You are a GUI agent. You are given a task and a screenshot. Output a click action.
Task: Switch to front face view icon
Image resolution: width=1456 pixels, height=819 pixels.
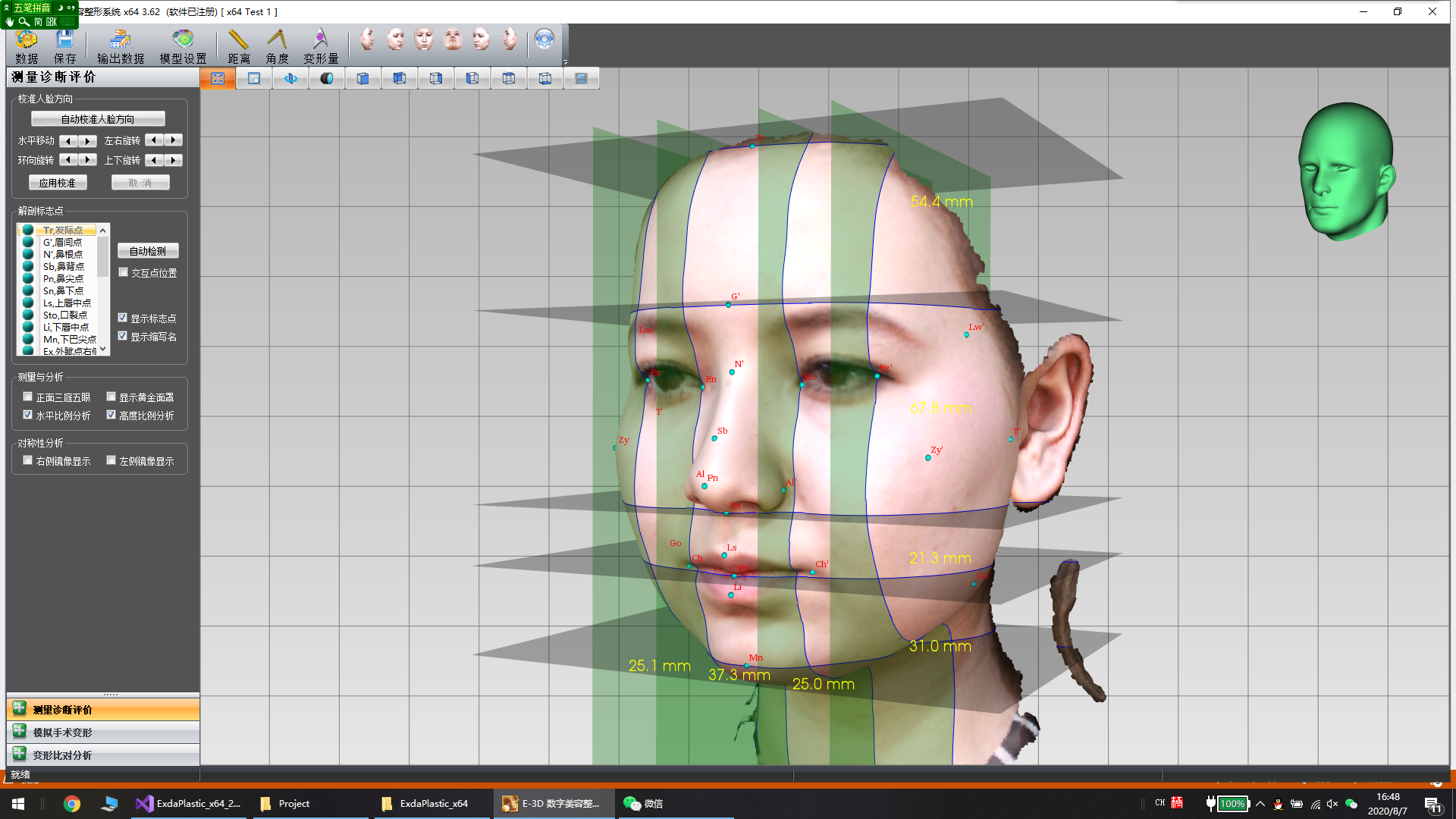pyautogui.click(x=424, y=39)
